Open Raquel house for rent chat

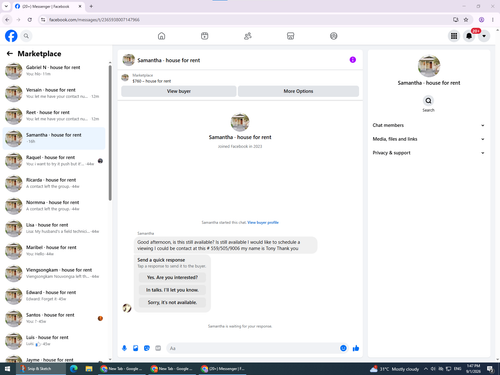(x=54, y=161)
